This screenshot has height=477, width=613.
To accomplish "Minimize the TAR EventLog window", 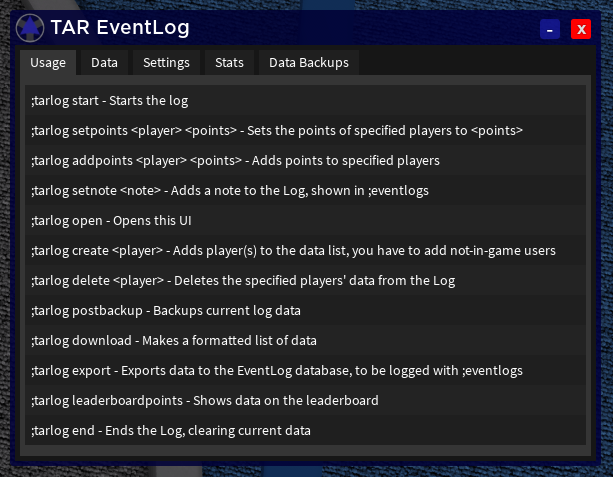I will 550,29.
